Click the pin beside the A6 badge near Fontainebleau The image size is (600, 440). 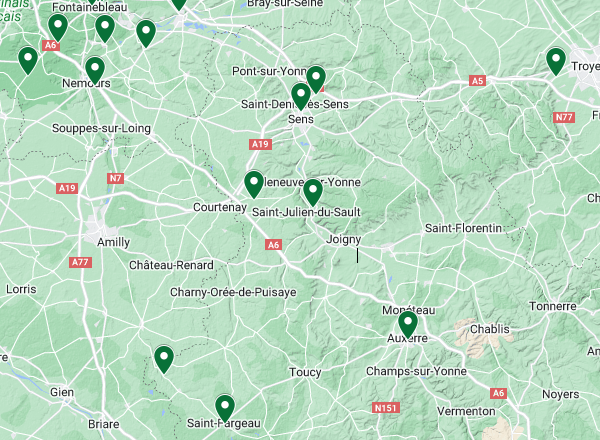pyautogui.click(x=58, y=28)
